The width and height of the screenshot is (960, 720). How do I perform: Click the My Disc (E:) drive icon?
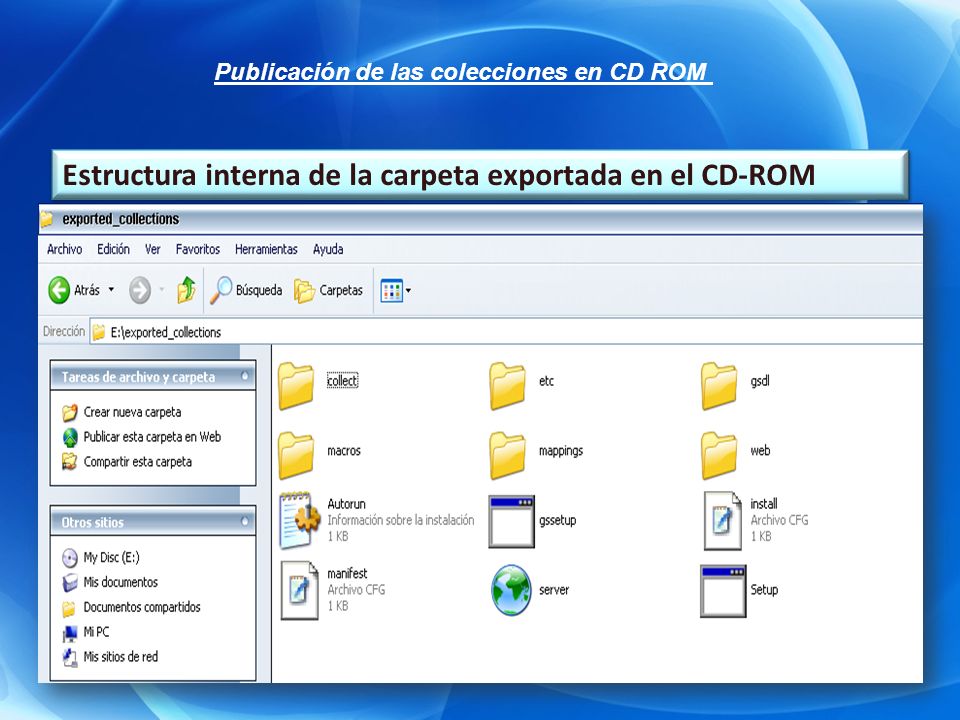[x=70, y=558]
